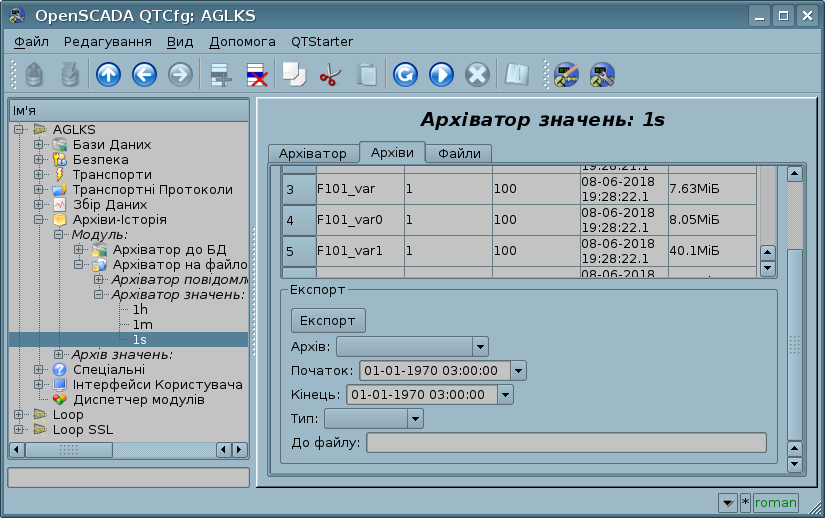Click the roman user label in status bar

(x=776, y=503)
